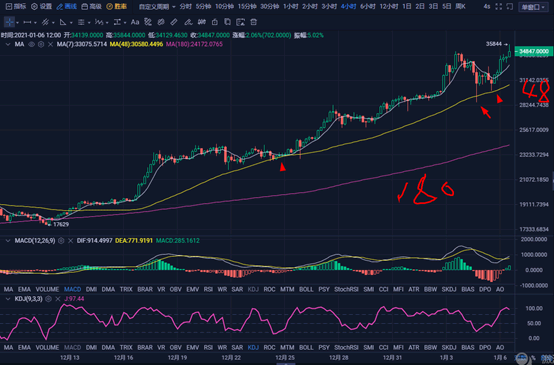The image size is (554, 365).
Task: Remove the MA indicator with its X
Action: coord(50,44)
